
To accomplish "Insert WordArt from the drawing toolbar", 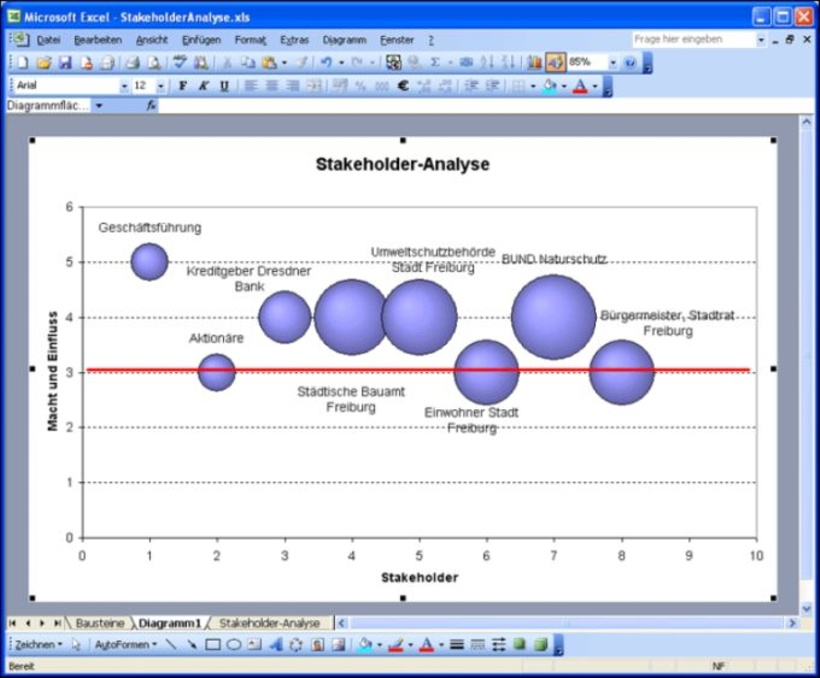I will (277, 645).
